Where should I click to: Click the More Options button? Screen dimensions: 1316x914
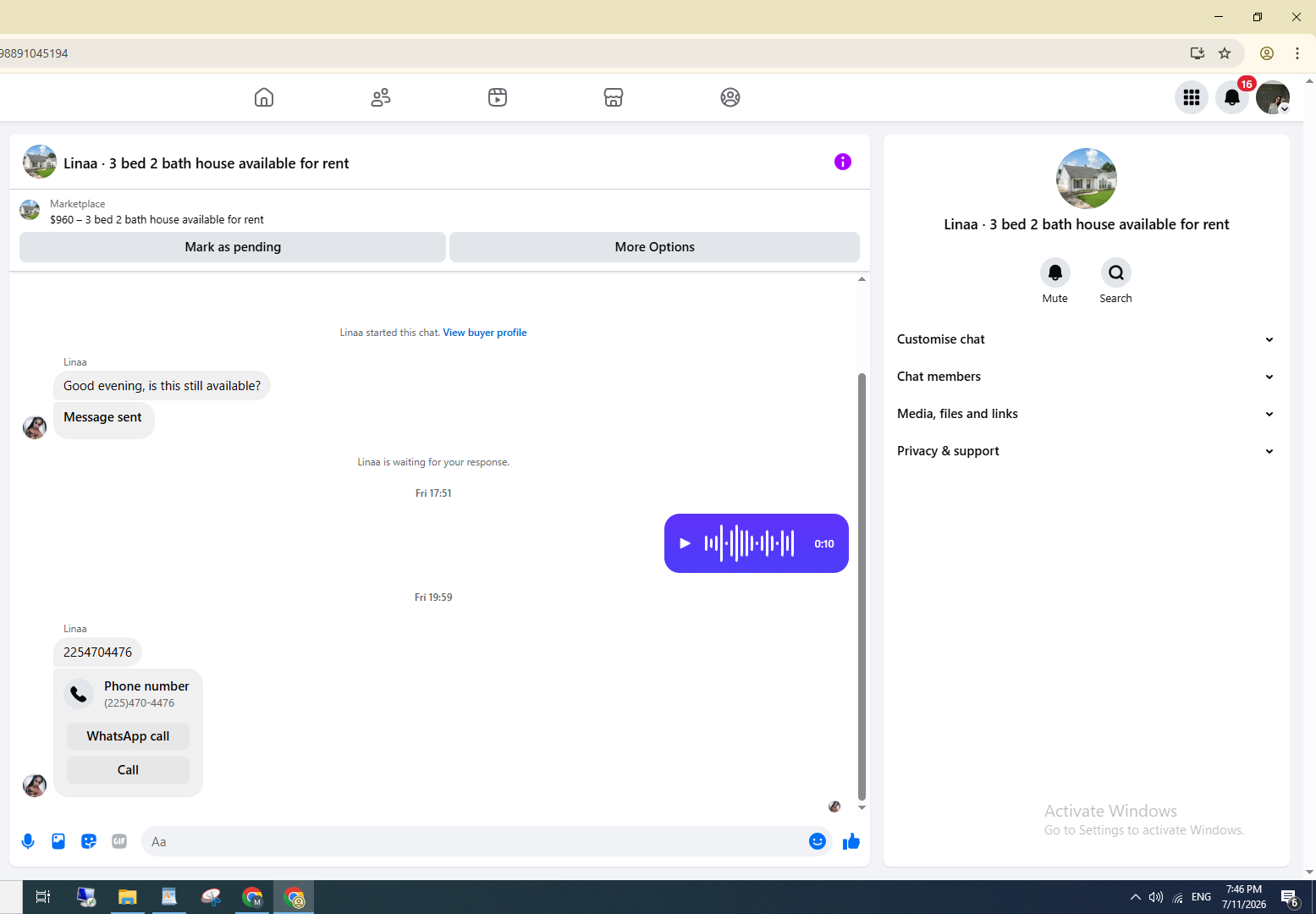(x=654, y=247)
